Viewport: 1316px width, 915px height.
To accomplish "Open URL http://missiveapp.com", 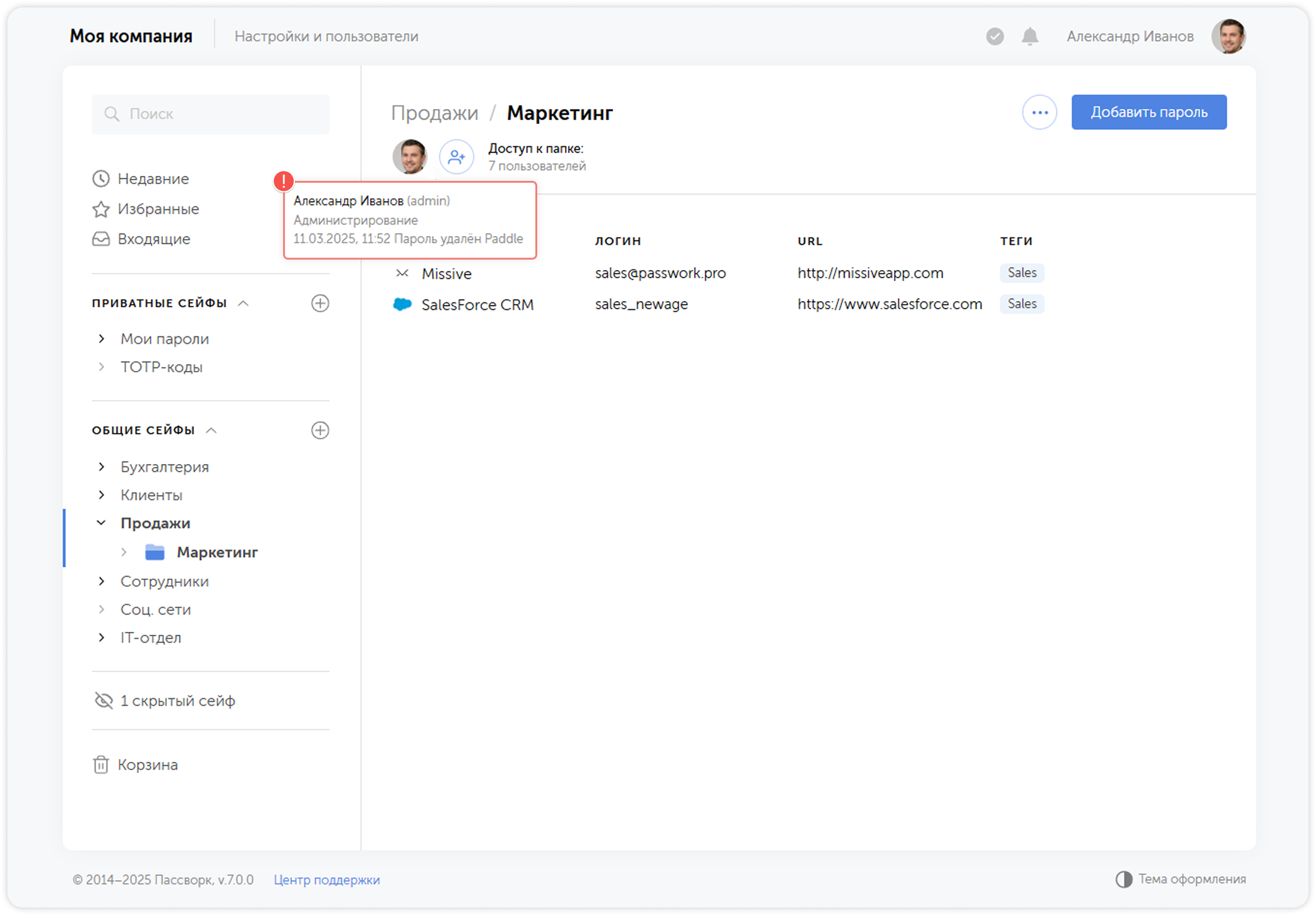I will [x=871, y=273].
